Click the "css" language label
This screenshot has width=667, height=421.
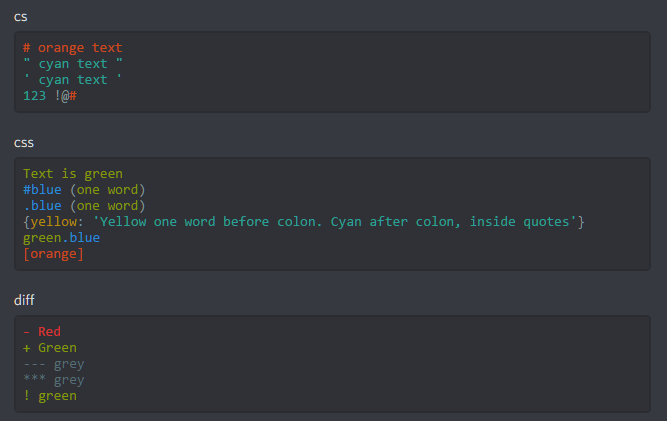point(24,142)
